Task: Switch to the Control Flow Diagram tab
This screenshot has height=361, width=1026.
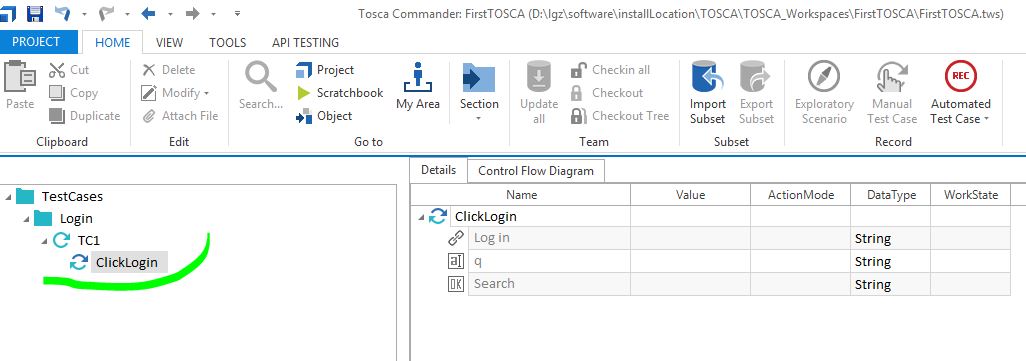Action: pyautogui.click(x=536, y=171)
